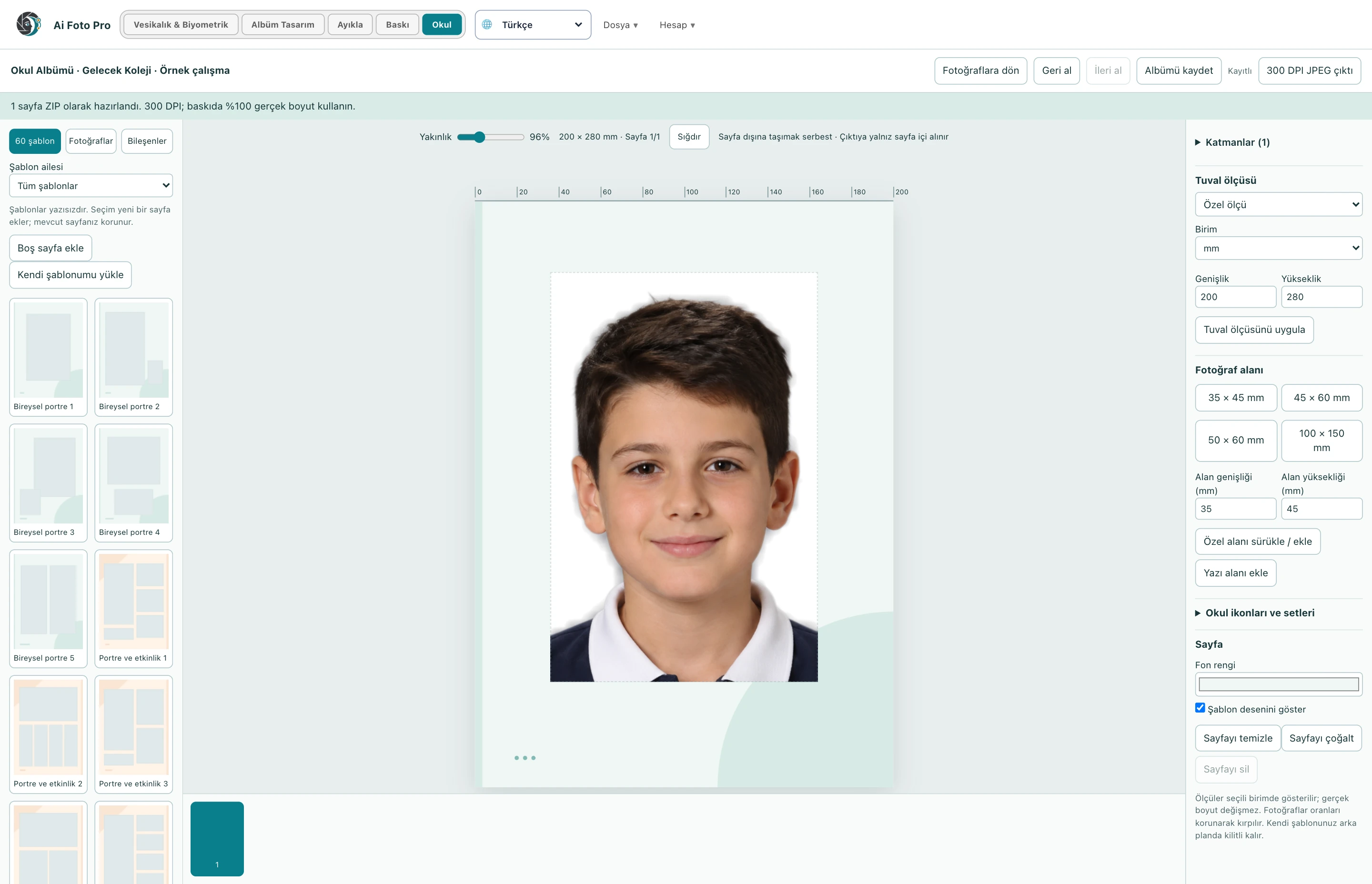This screenshot has width=1372, height=884.
Task: Open the Fon rengi color swatch
Action: (x=1279, y=684)
